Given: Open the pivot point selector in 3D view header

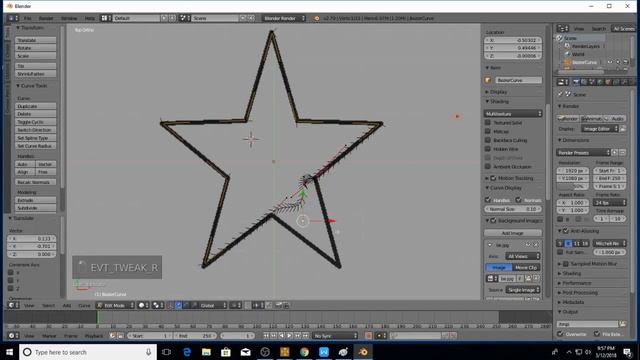Looking at the screenshot, I should pyautogui.click(x=157, y=305).
